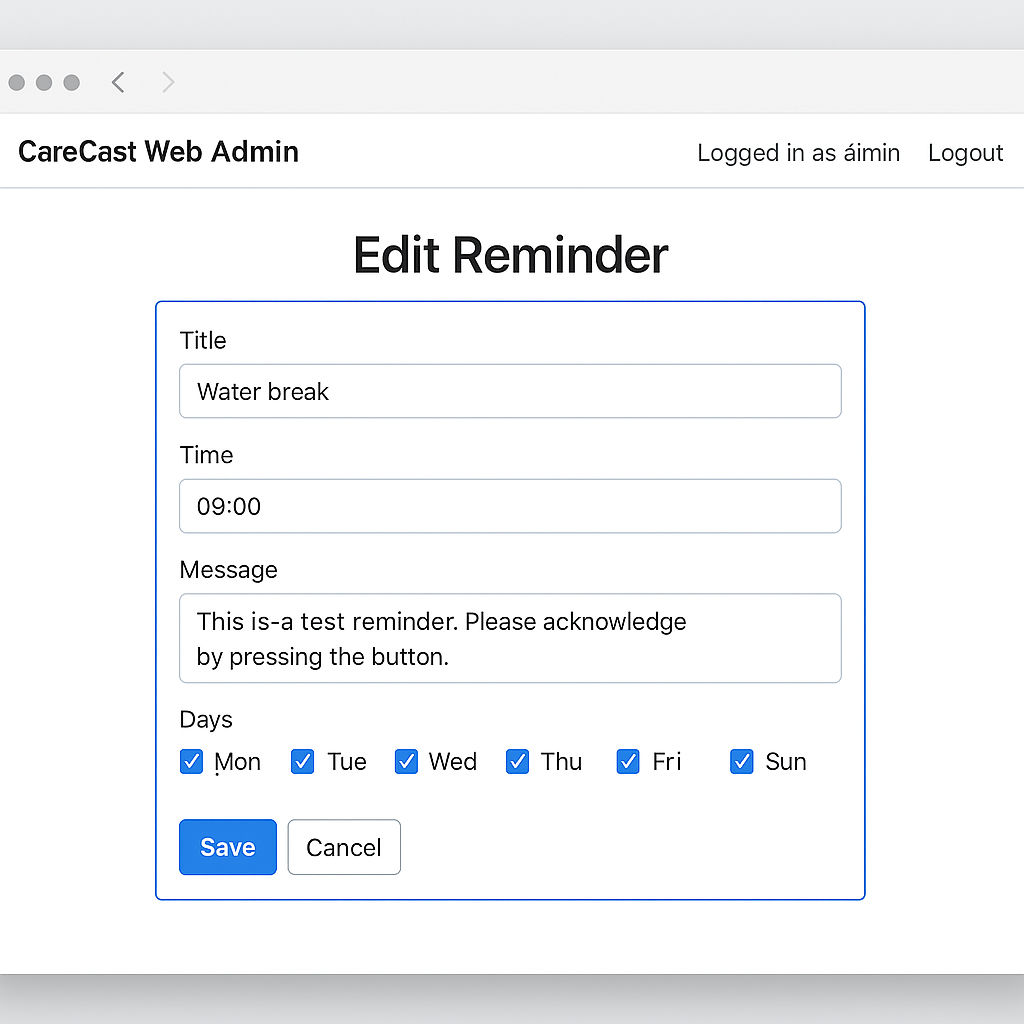Click inside the Message text area

510,638
